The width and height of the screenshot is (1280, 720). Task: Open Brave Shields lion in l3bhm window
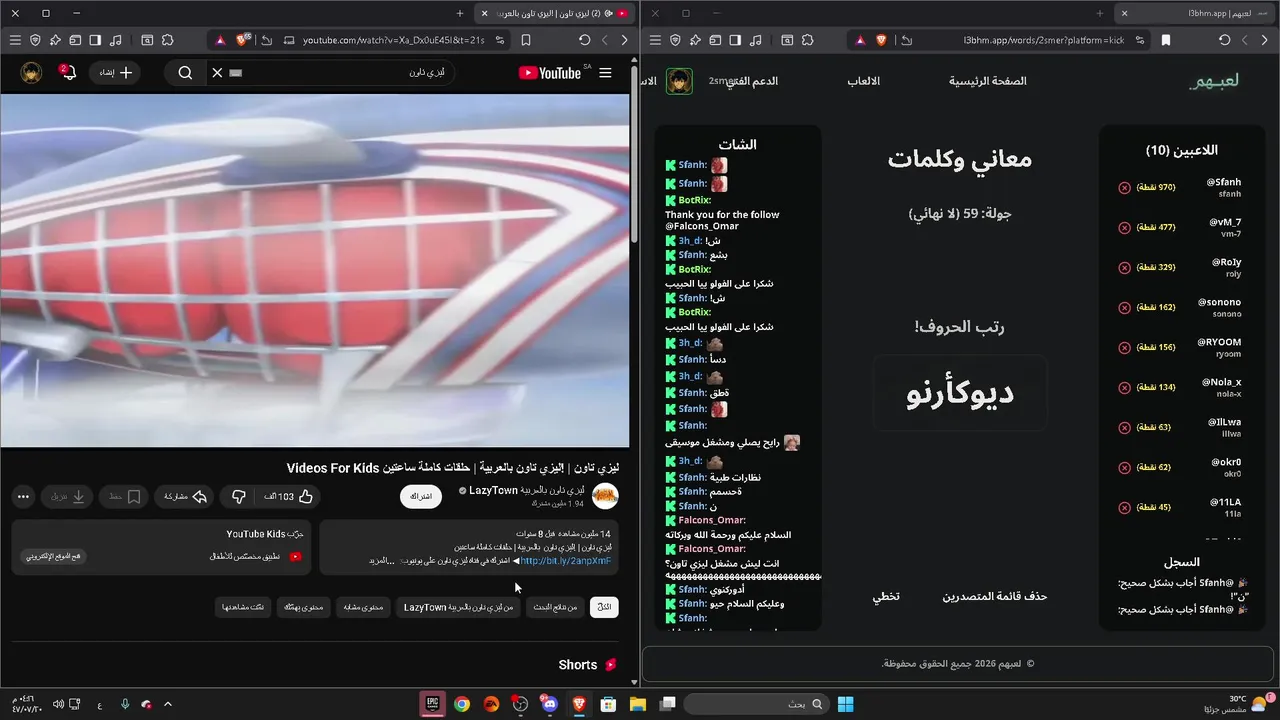pyautogui.click(x=882, y=40)
